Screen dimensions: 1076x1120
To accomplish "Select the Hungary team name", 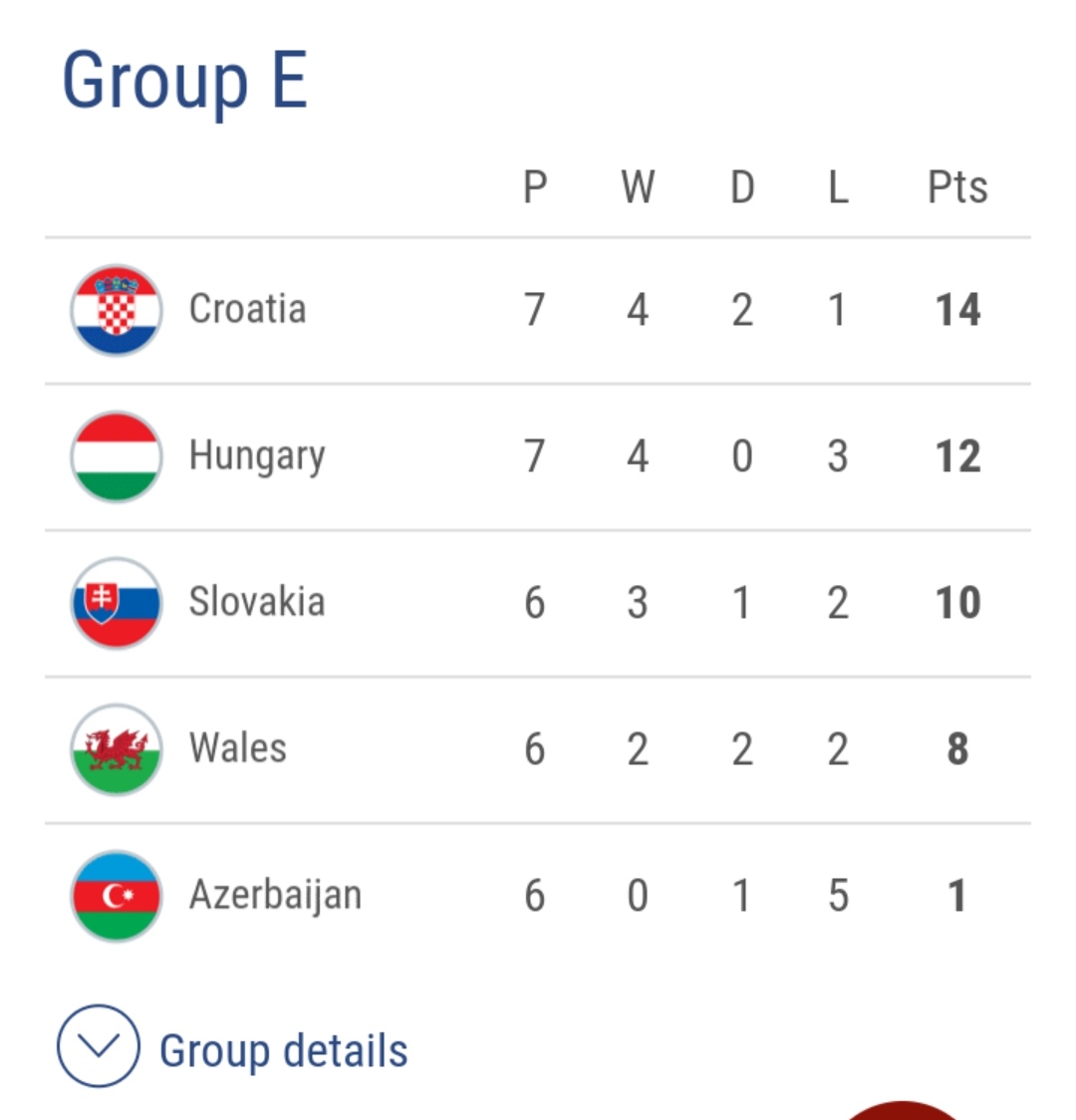I will [x=257, y=456].
